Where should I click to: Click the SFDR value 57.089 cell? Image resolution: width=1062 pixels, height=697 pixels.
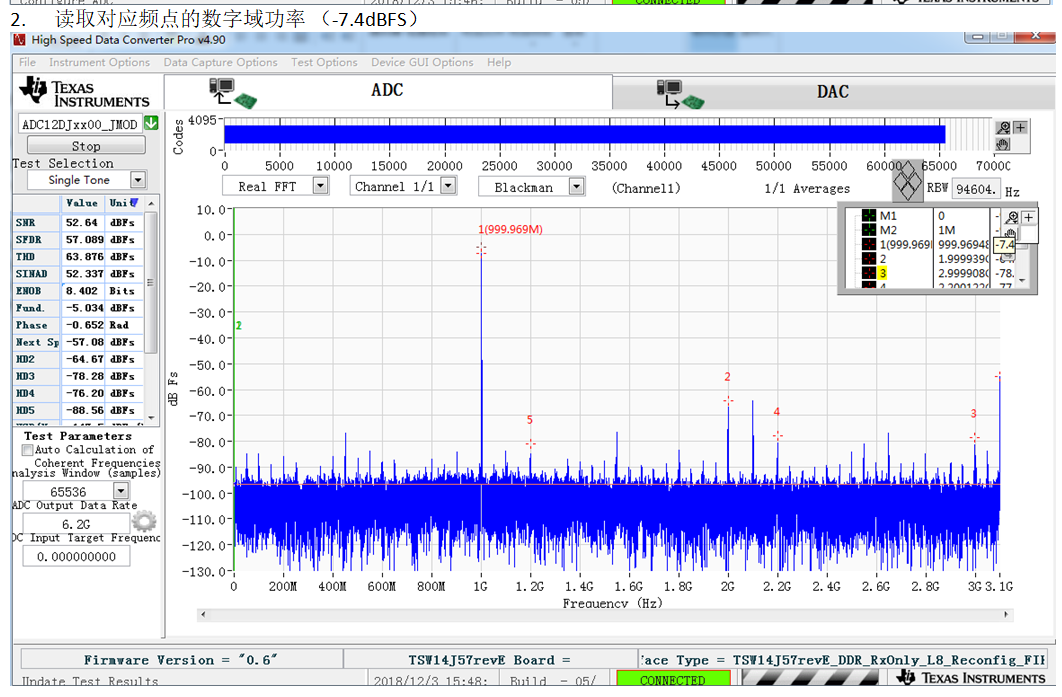click(x=83, y=240)
